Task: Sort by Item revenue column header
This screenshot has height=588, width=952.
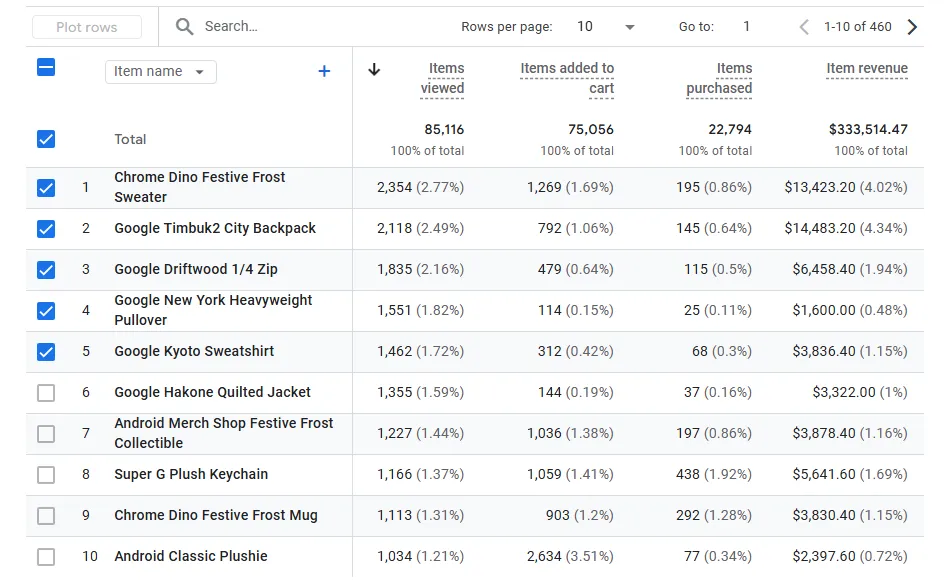Action: pos(866,69)
